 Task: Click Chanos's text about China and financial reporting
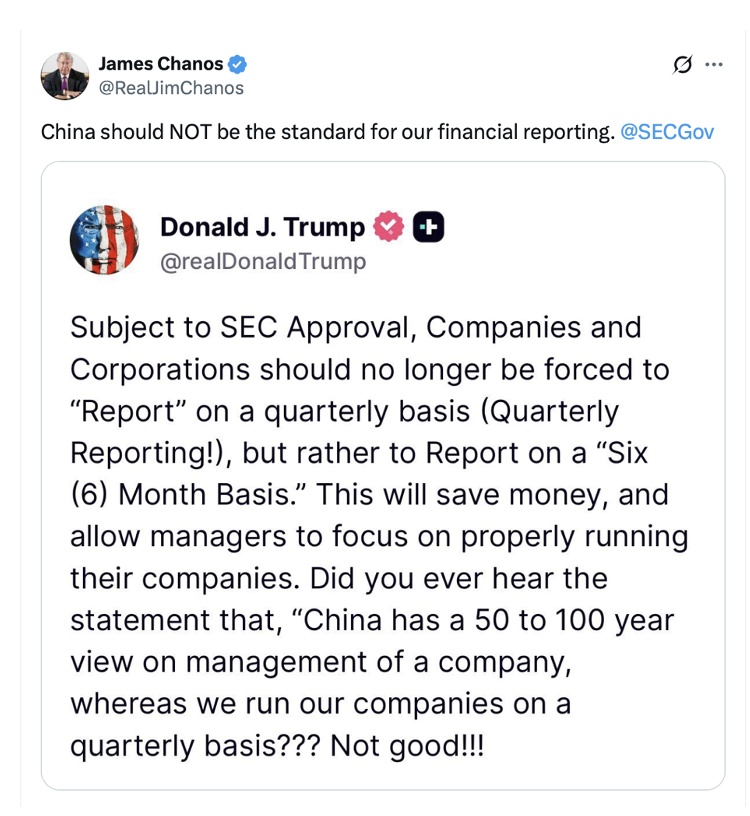327,132
